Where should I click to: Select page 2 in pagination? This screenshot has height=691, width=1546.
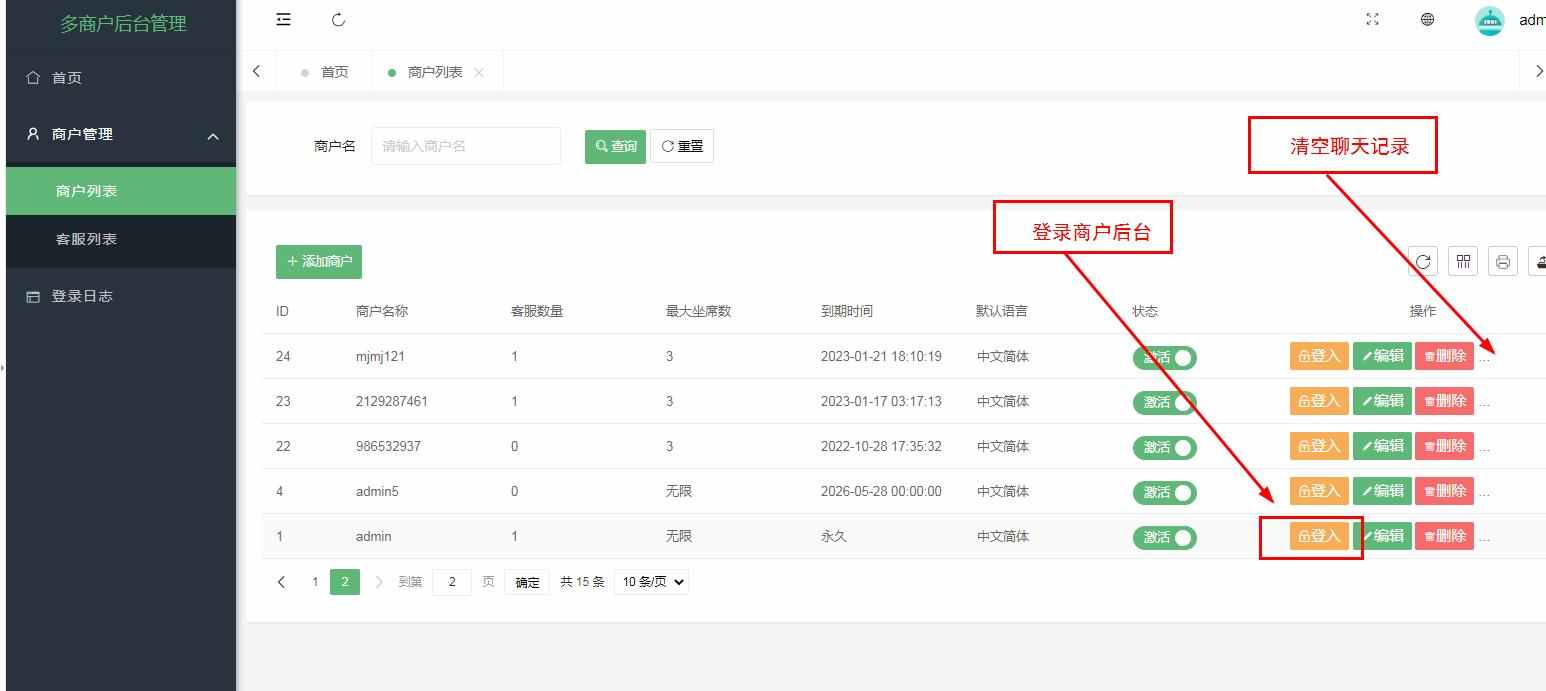345,582
